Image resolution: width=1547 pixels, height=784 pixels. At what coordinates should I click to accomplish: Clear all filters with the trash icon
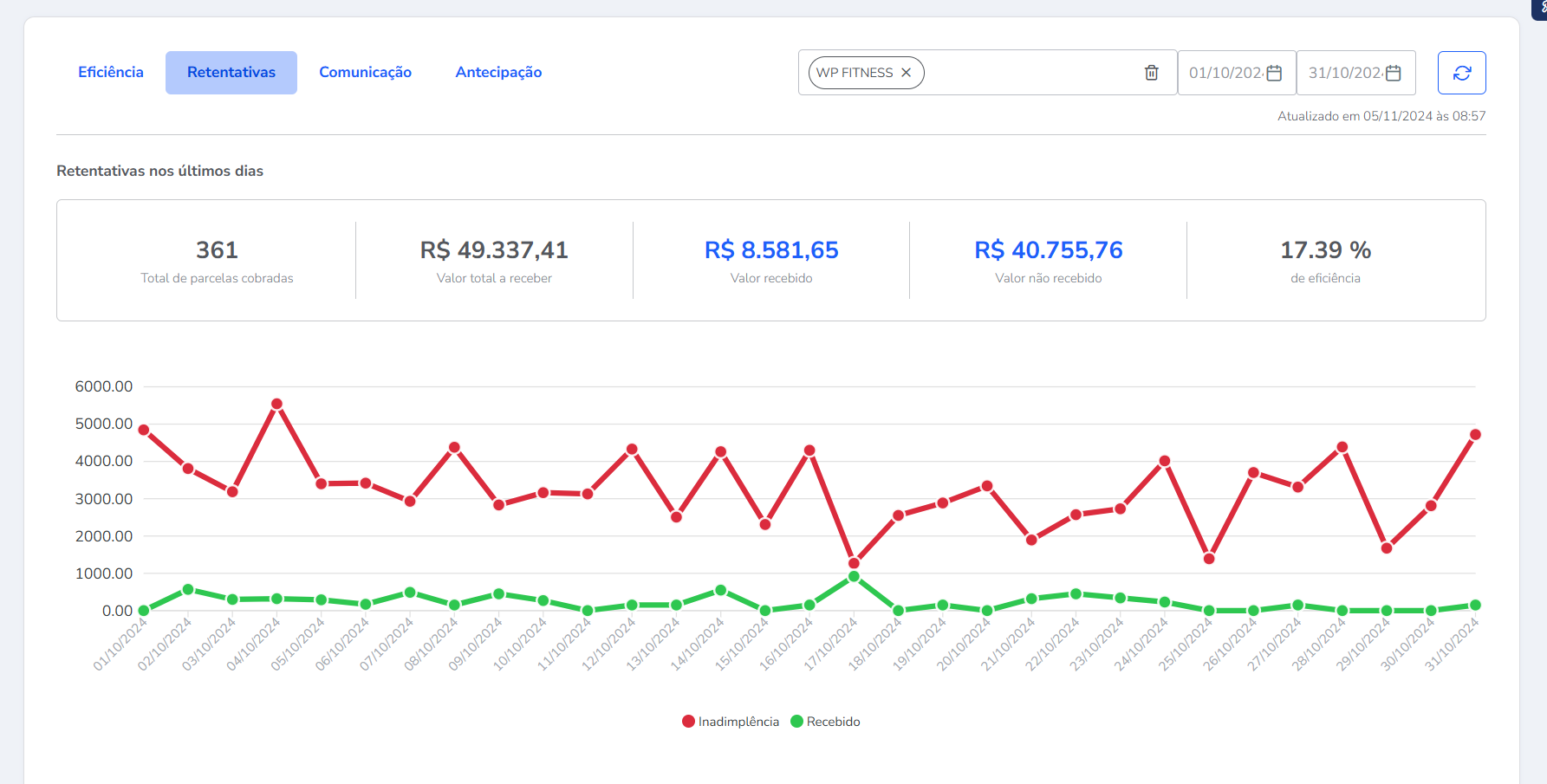1152,73
